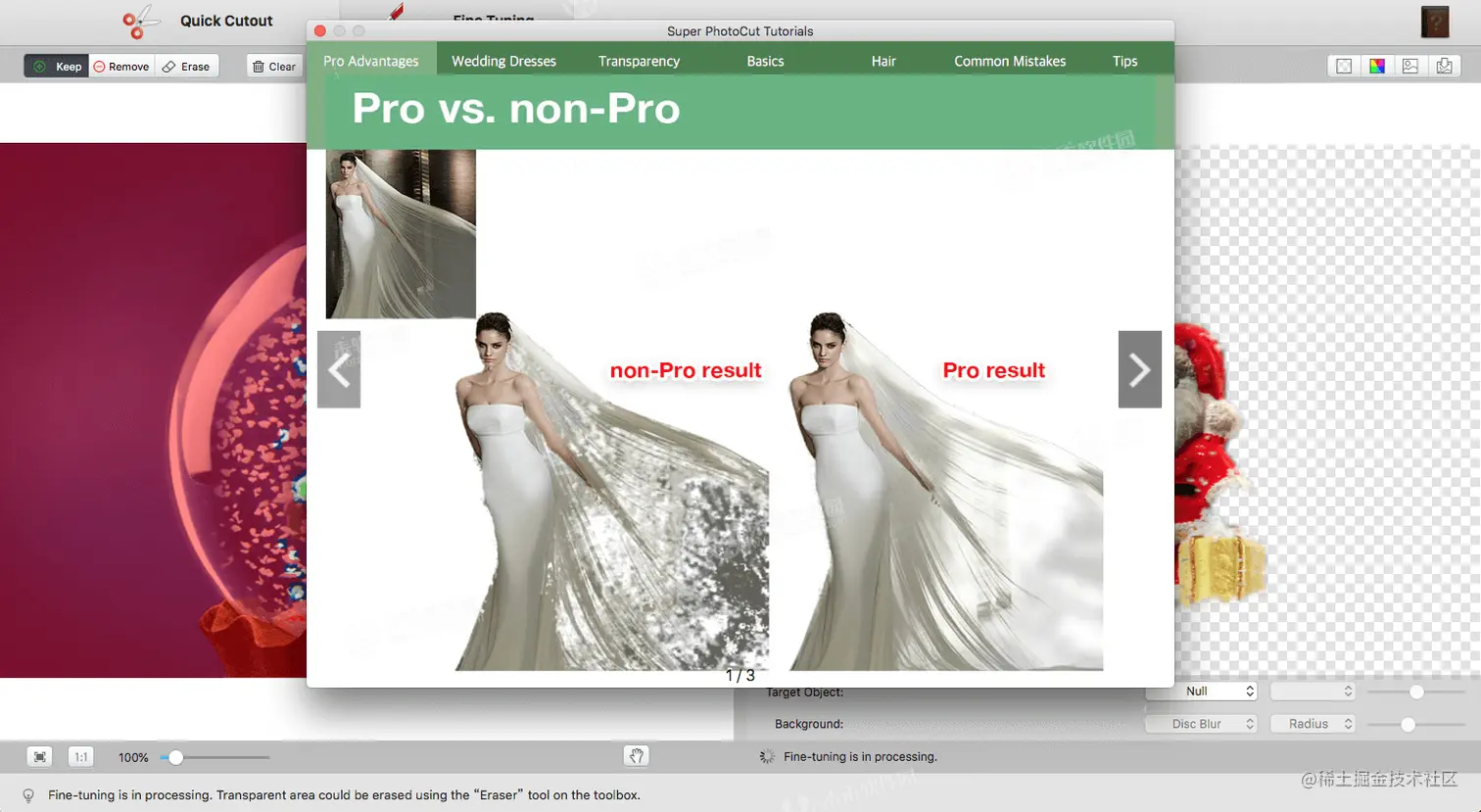
Task: Adjust the Target Object effect slider
Action: click(x=1416, y=692)
